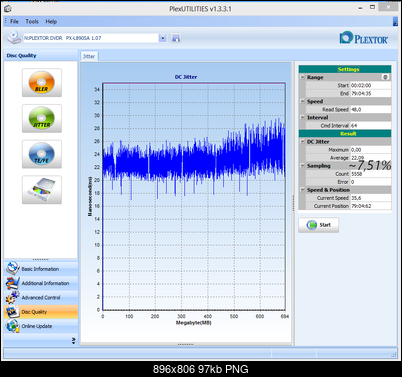
Task: Edit the Read Speed value 48,0
Action: point(370,109)
